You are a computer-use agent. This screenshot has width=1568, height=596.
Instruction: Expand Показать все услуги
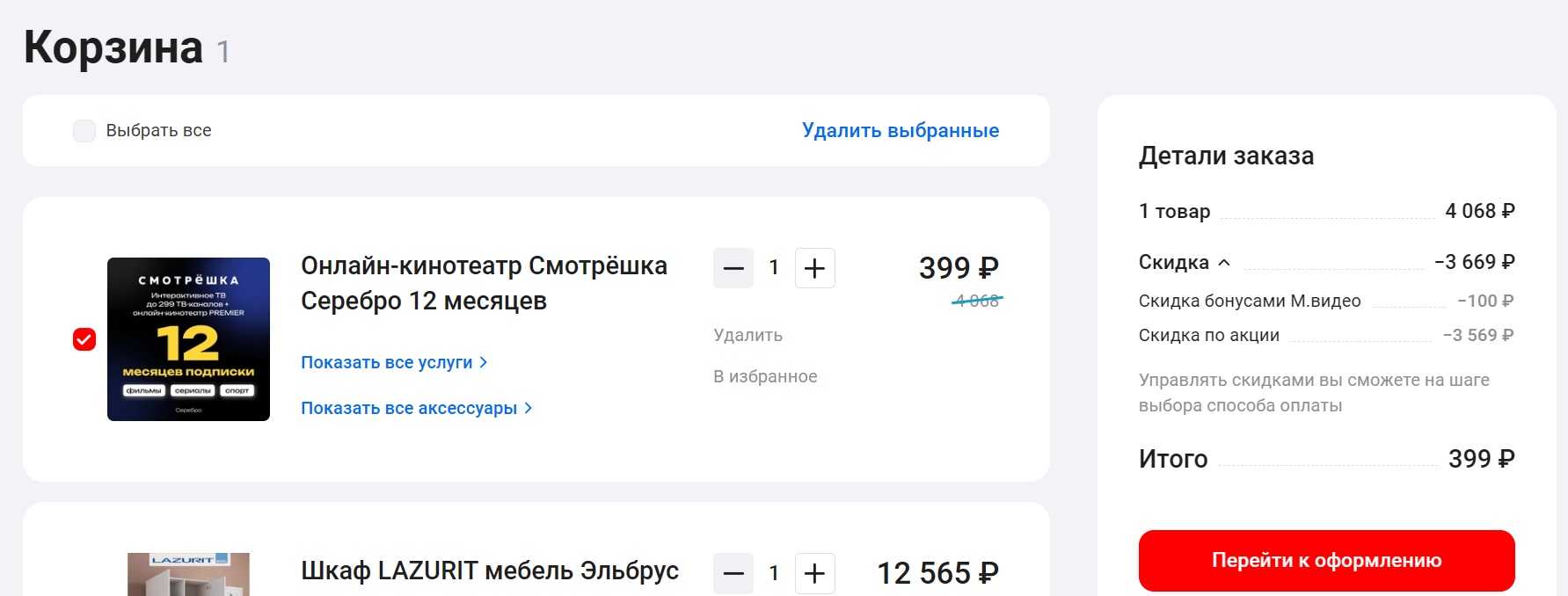(x=394, y=362)
